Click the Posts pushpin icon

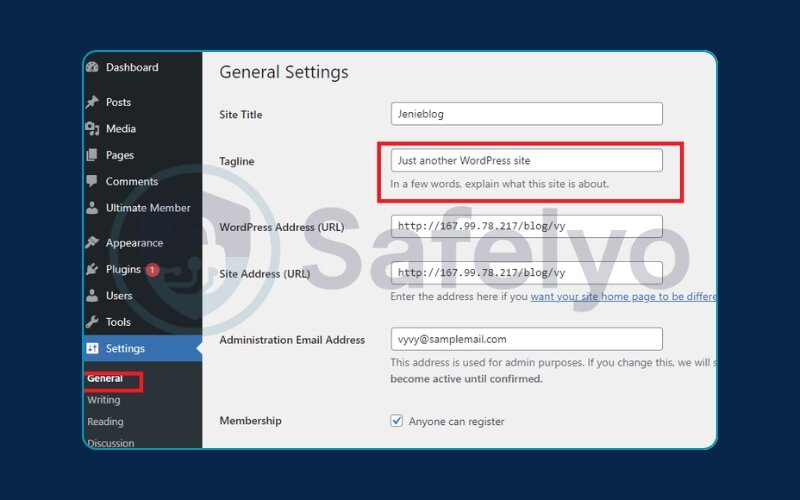[92, 102]
